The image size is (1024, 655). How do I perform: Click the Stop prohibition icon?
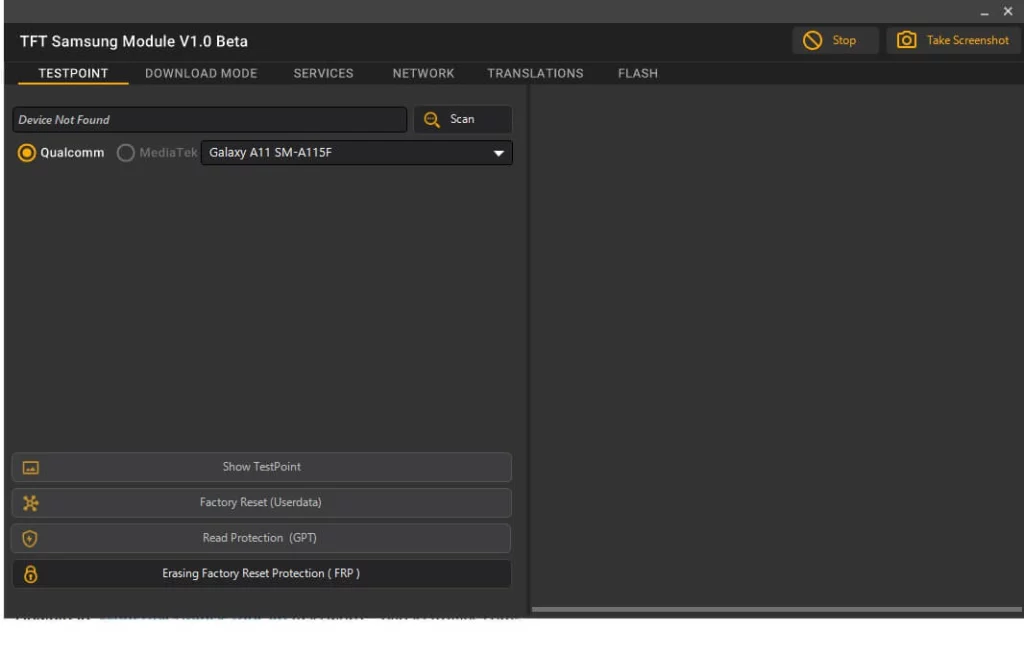click(x=812, y=40)
